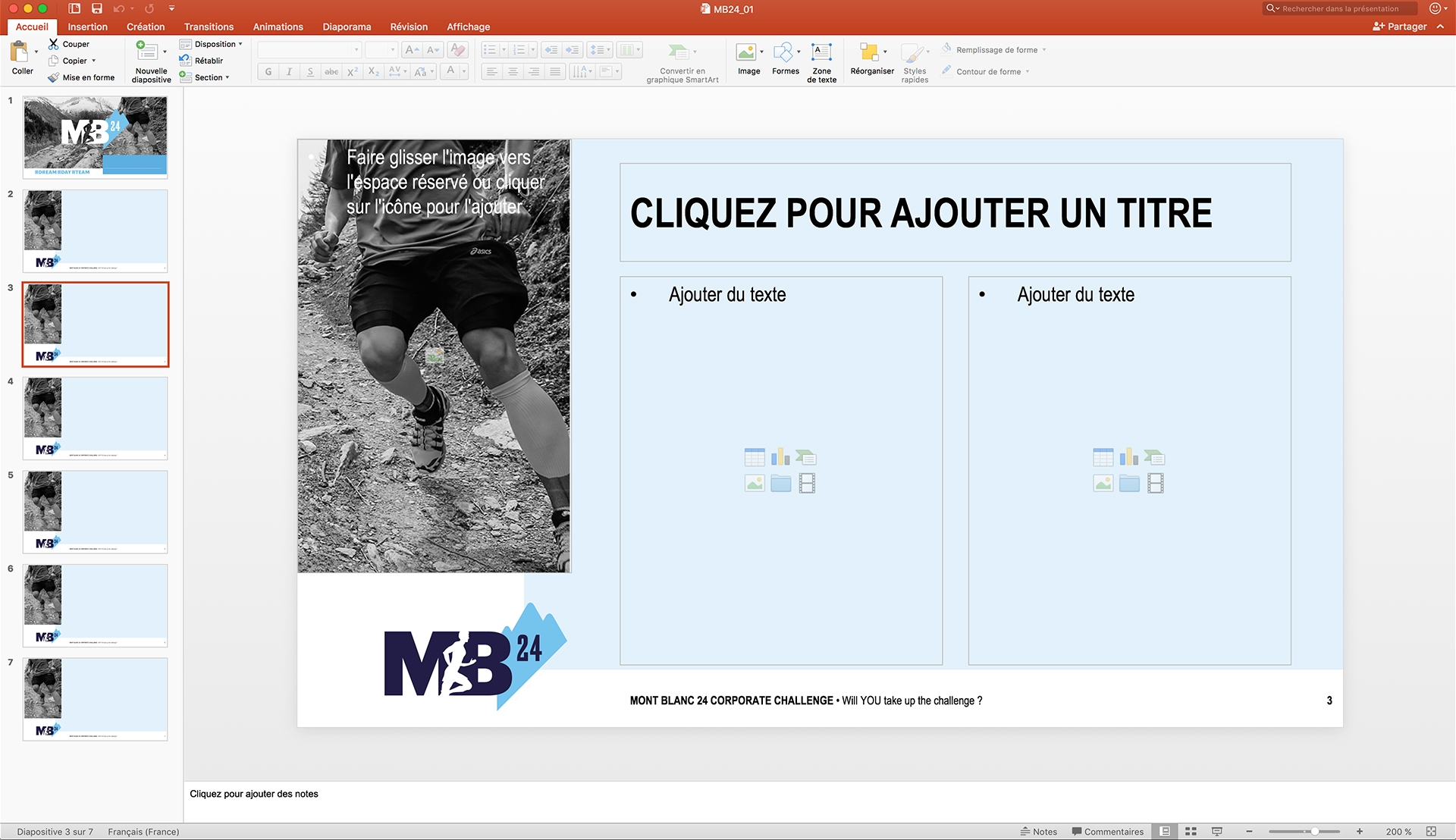
Task: Click Zone de texte icon
Action: coord(821,52)
